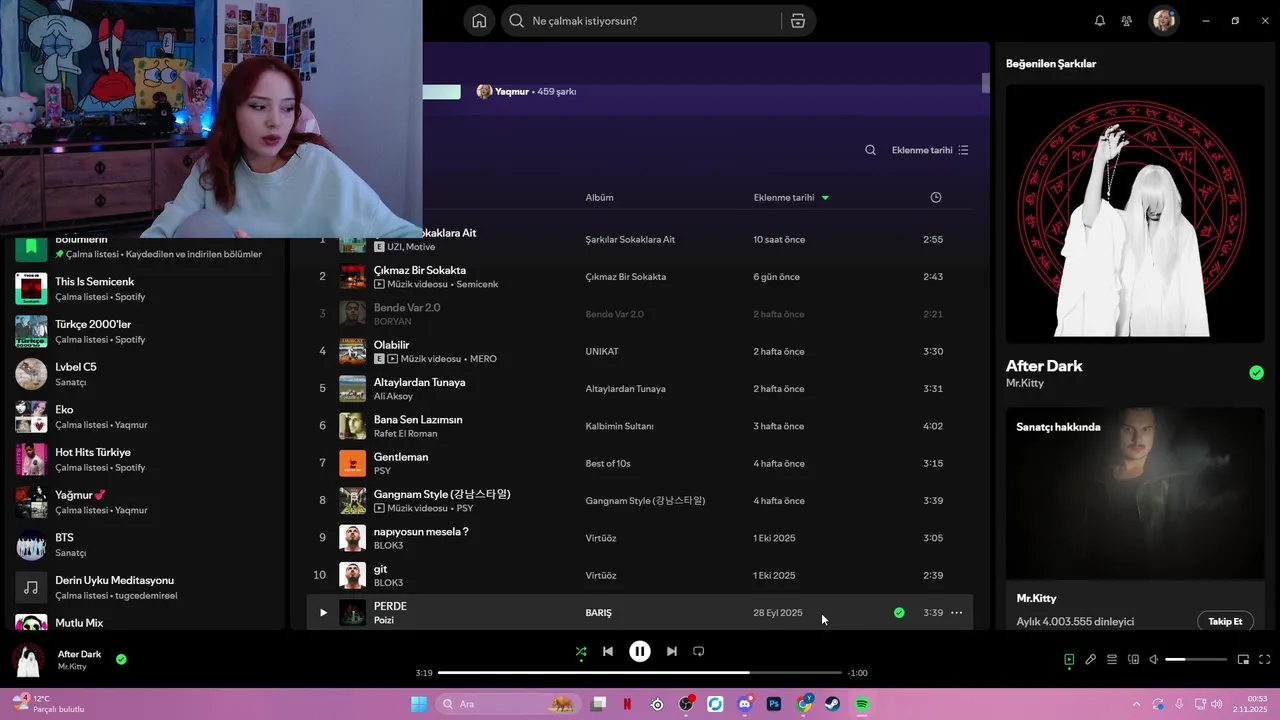Click the playlist scrollbar thumb
Viewport: 1280px width, 720px height.
point(985,82)
